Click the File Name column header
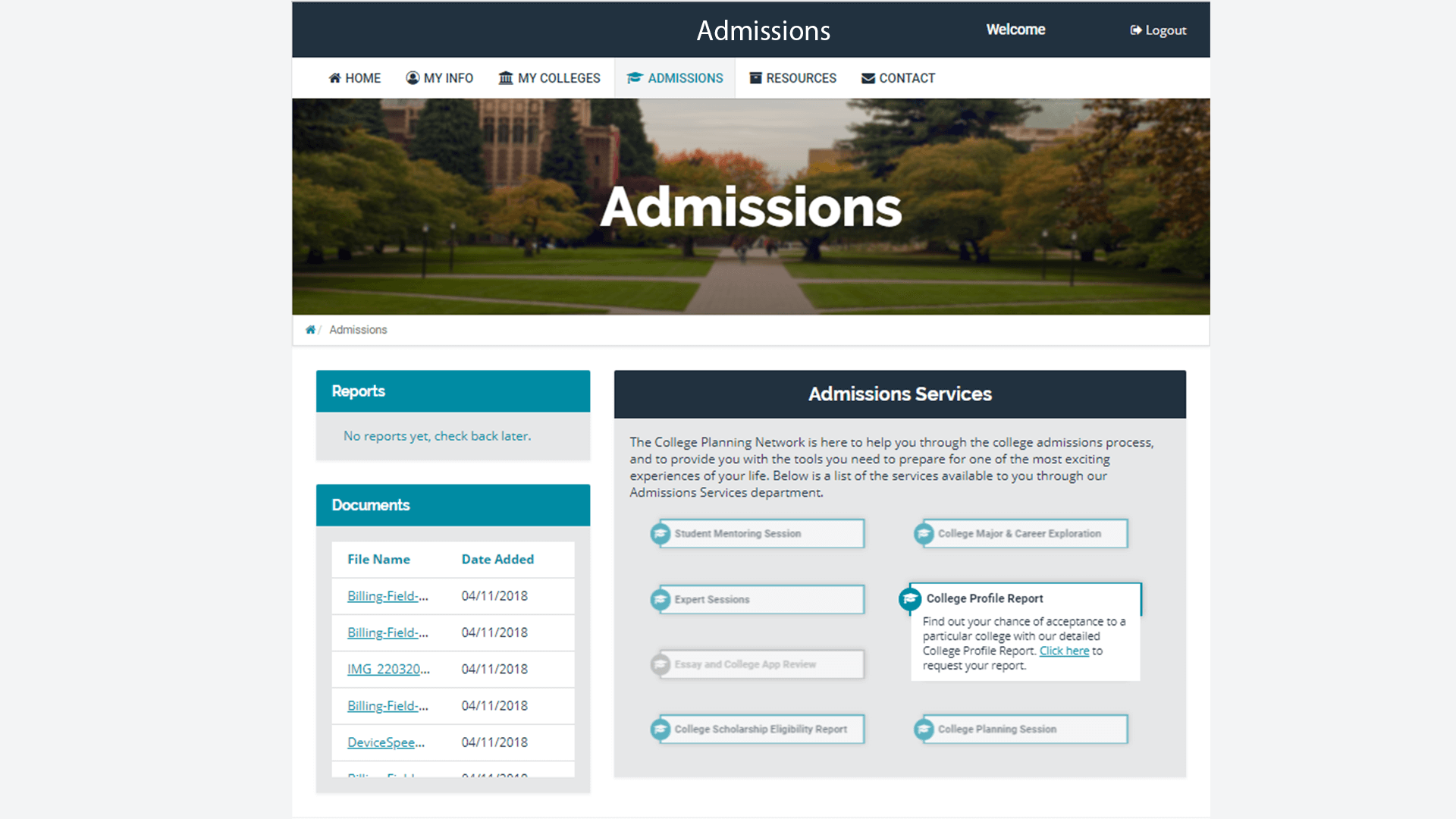 (378, 559)
